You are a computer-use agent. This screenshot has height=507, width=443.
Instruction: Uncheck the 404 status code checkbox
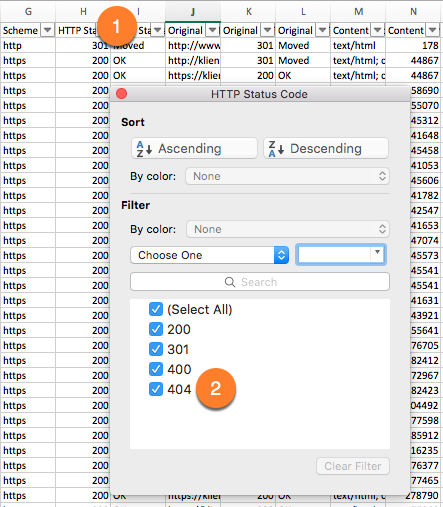tap(156, 389)
